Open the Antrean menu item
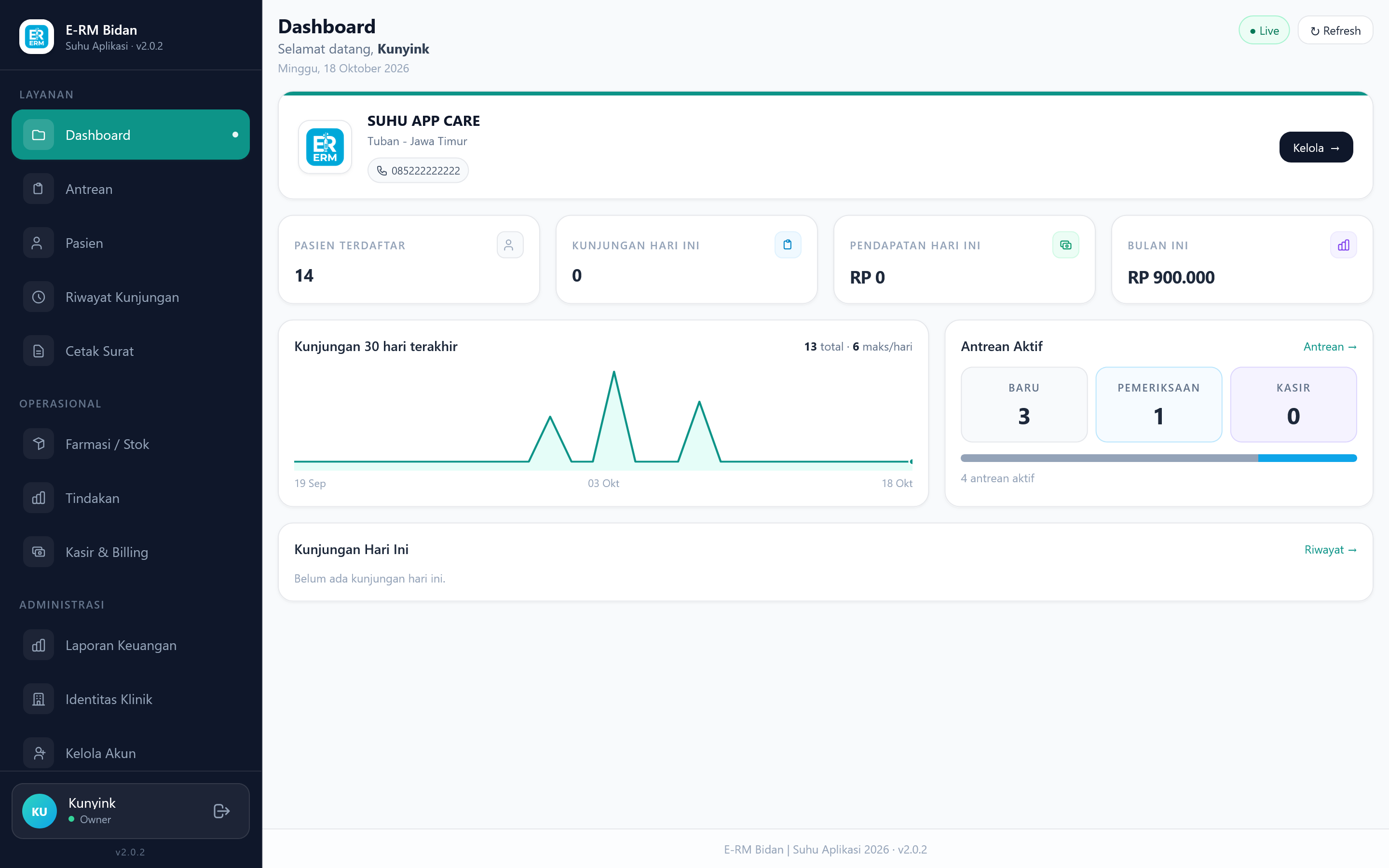 (130, 189)
